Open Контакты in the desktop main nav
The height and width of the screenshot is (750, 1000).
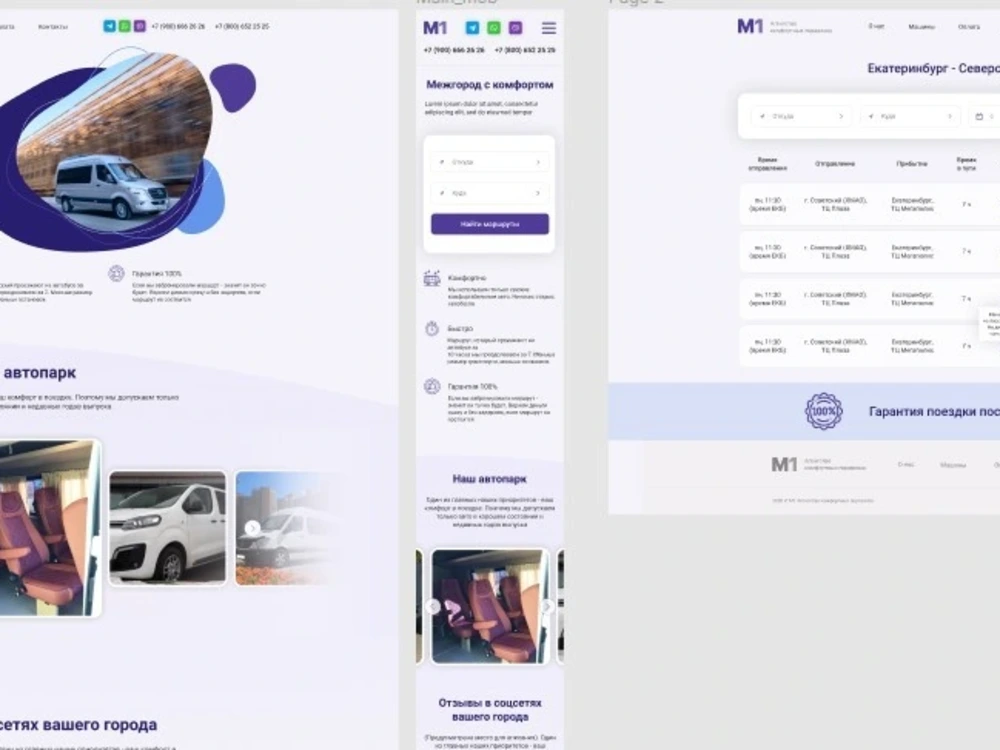53,27
